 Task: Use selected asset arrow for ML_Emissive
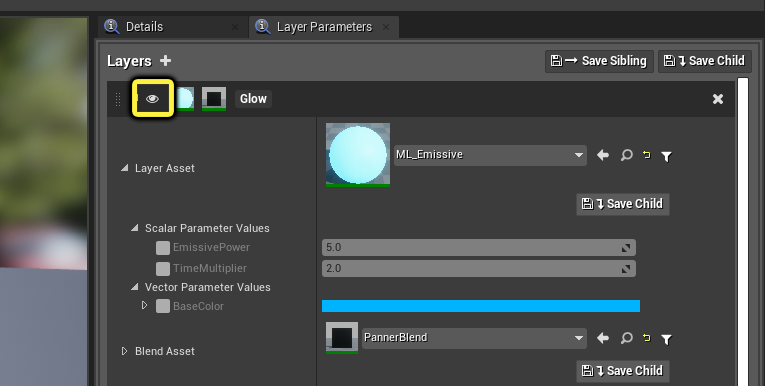[x=603, y=155]
